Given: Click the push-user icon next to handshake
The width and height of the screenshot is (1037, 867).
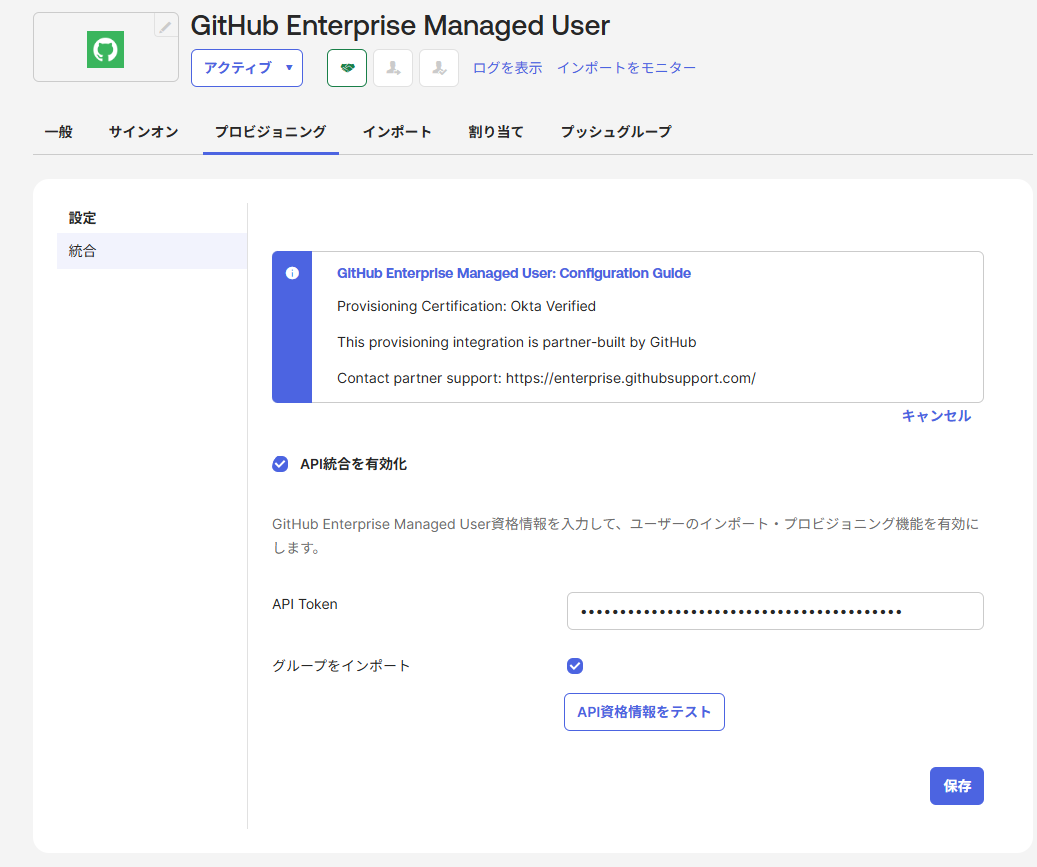Looking at the screenshot, I should [x=392, y=68].
